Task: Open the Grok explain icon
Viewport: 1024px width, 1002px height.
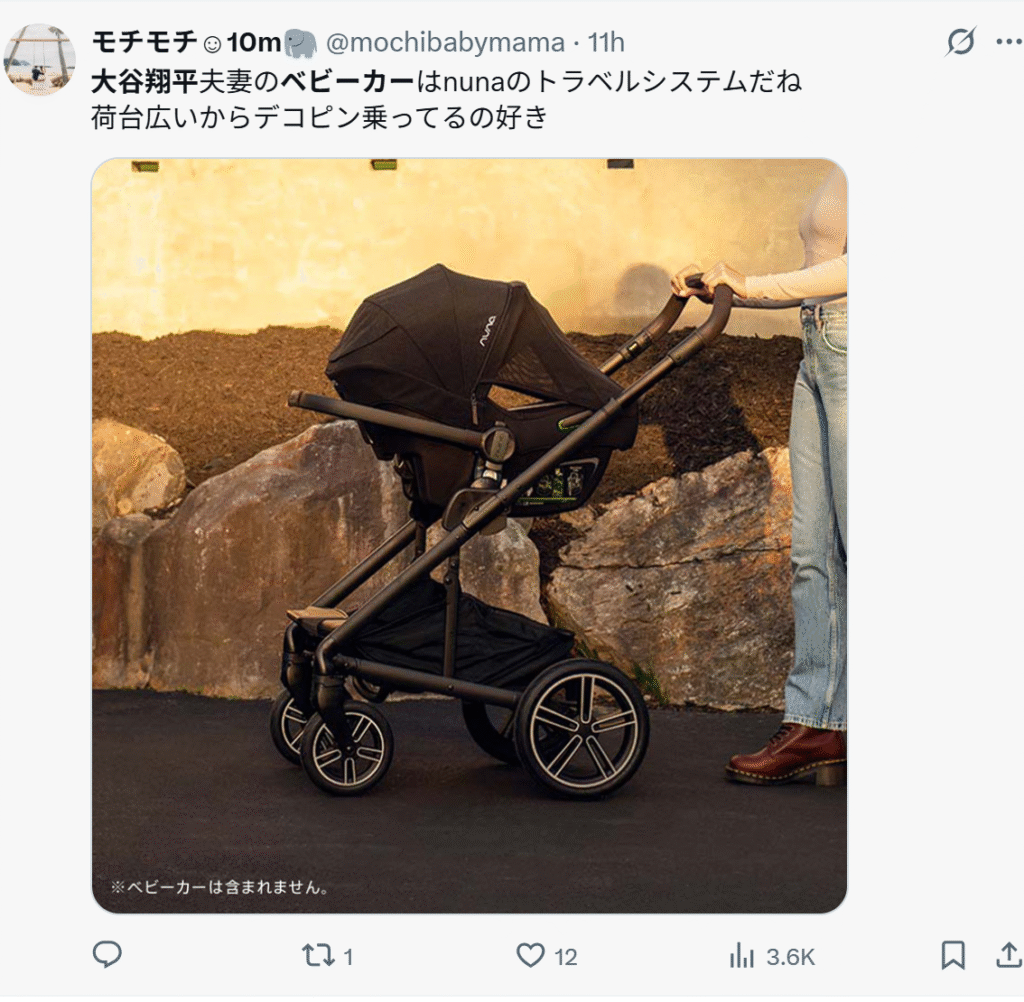Action: coord(961,41)
